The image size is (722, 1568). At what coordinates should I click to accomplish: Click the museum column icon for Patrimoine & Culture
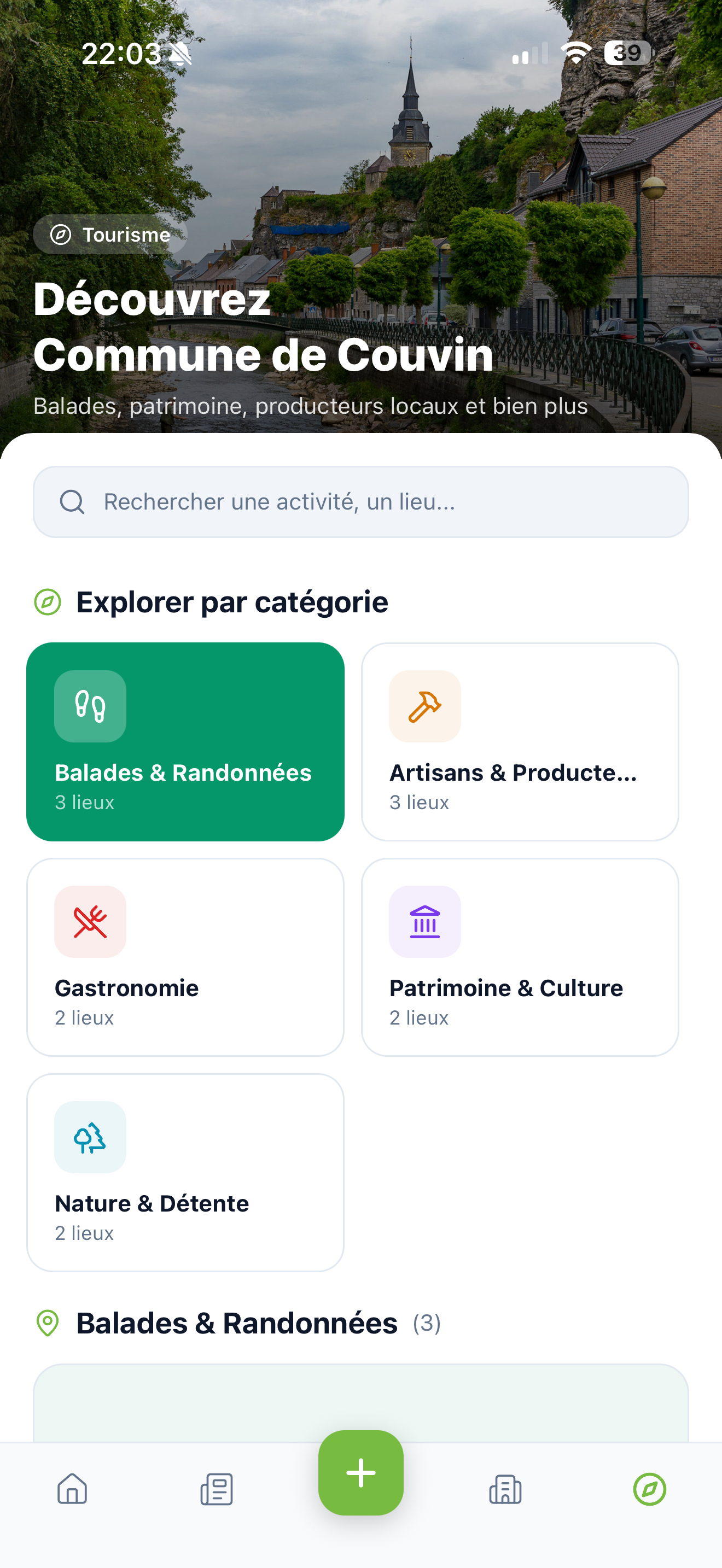(425, 922)
